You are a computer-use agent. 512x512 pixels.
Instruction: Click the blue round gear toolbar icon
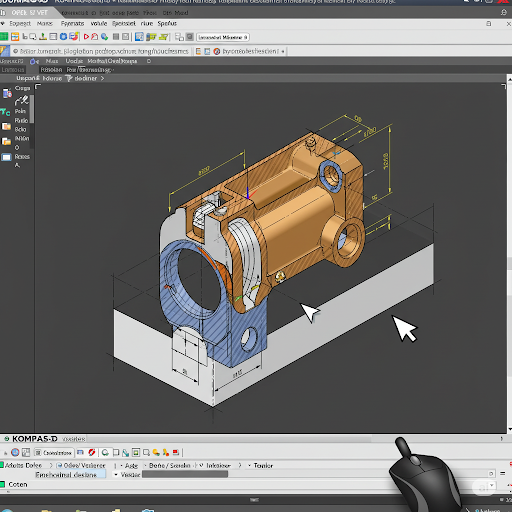click(x=63, y=37)
